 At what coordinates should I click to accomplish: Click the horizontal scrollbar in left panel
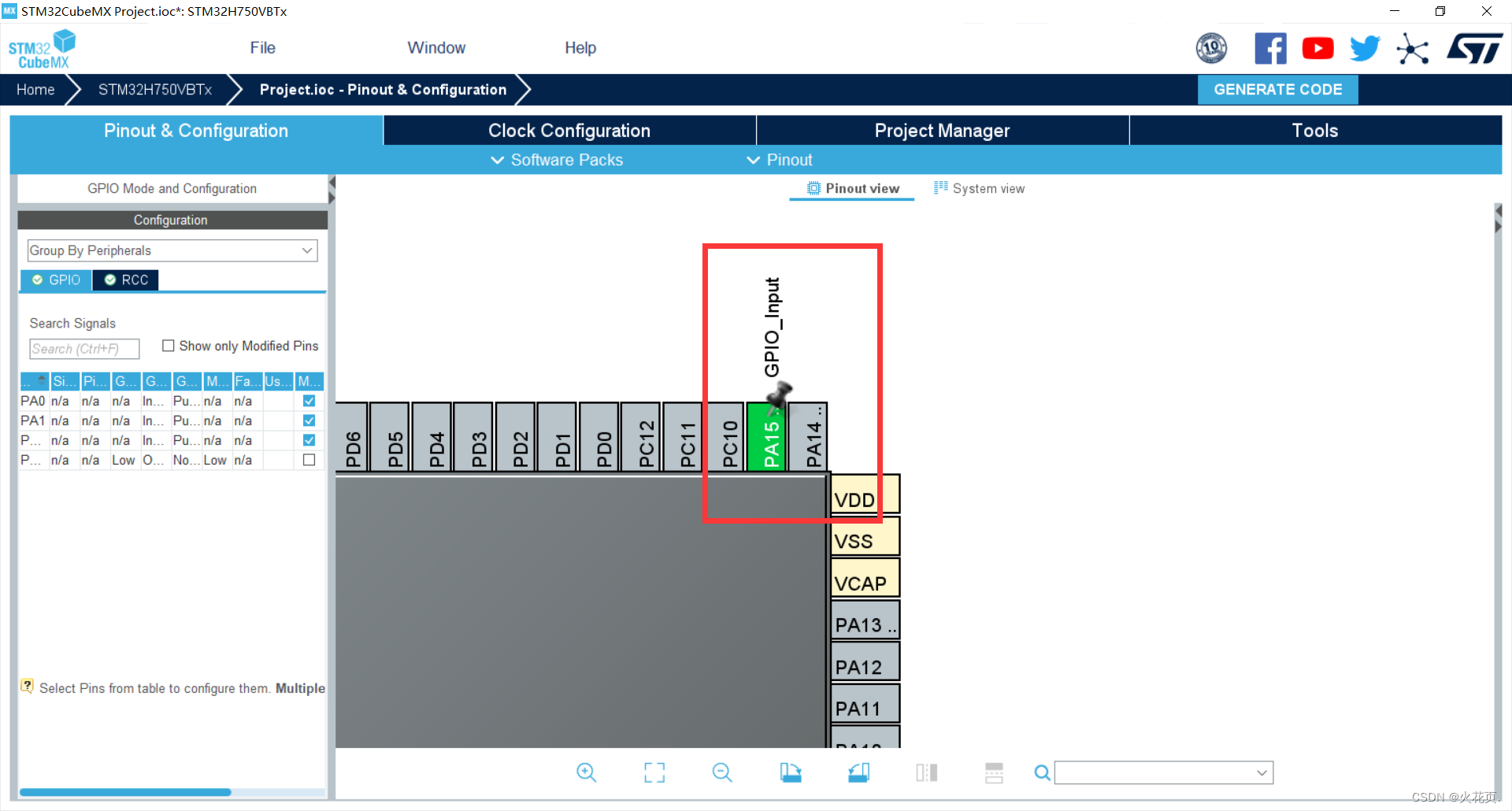click(x=125, y=792)
